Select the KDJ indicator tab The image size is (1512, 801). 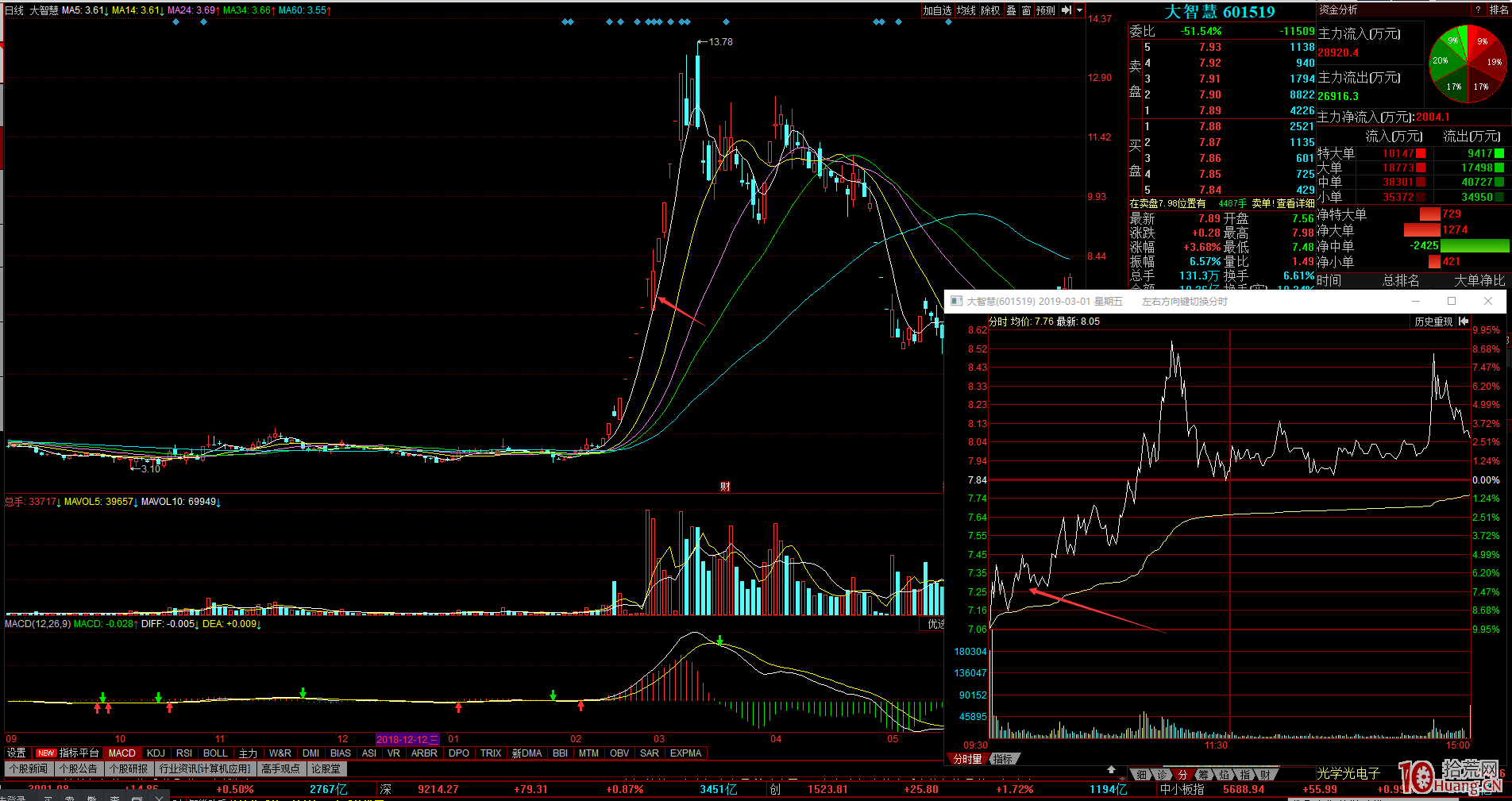click(x=156, y=753)
